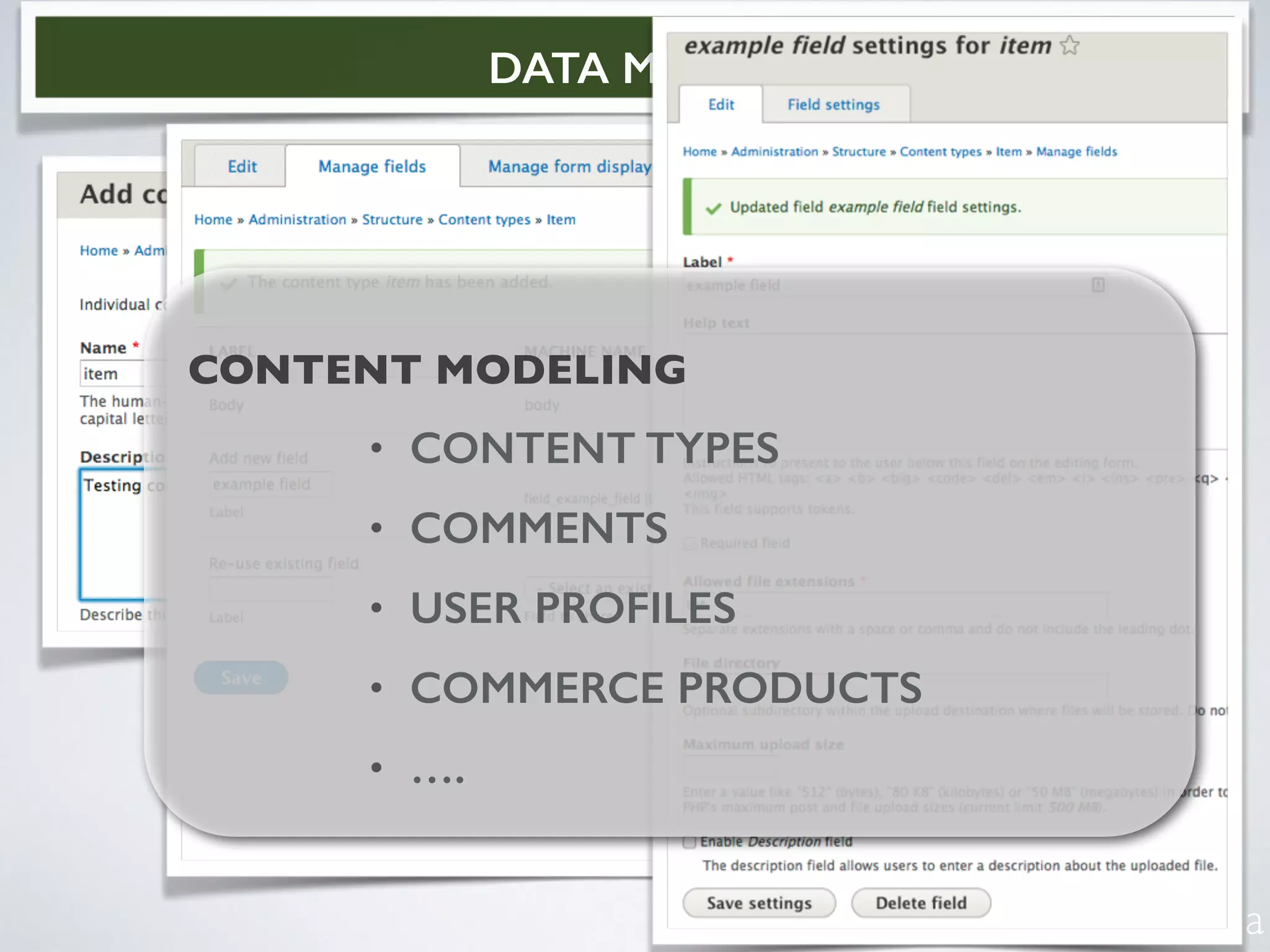Viewport: 1270px width, 952px height.
Task: Click the Delete field button
Action: click(921, 903)
